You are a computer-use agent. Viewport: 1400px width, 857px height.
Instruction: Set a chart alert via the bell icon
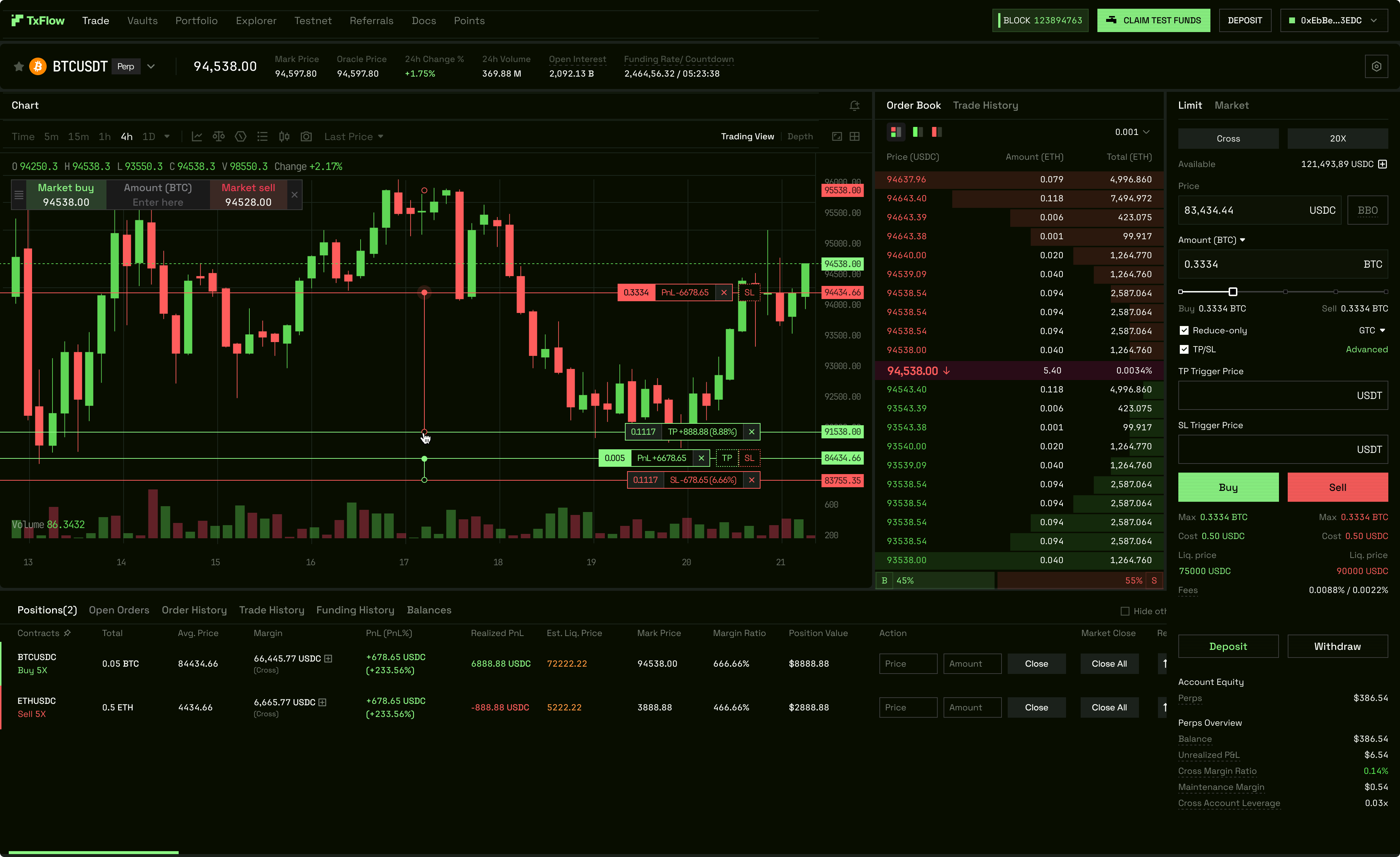pos(855,106)
